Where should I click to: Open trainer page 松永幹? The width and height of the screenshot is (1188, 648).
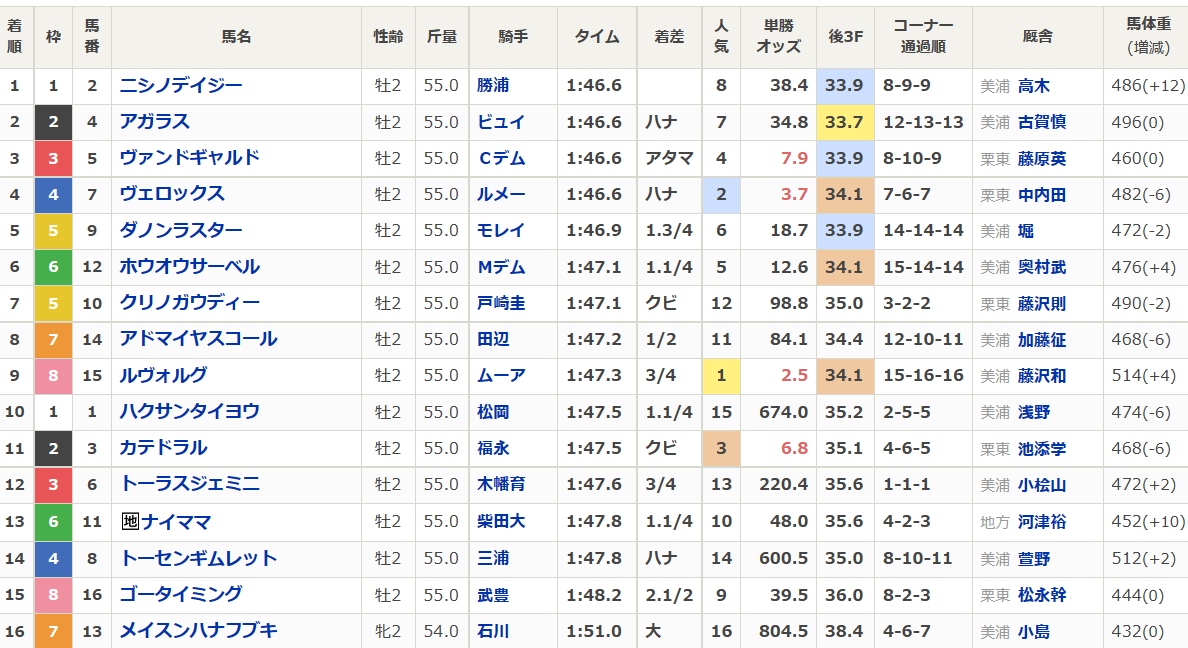coord(1042,595)
